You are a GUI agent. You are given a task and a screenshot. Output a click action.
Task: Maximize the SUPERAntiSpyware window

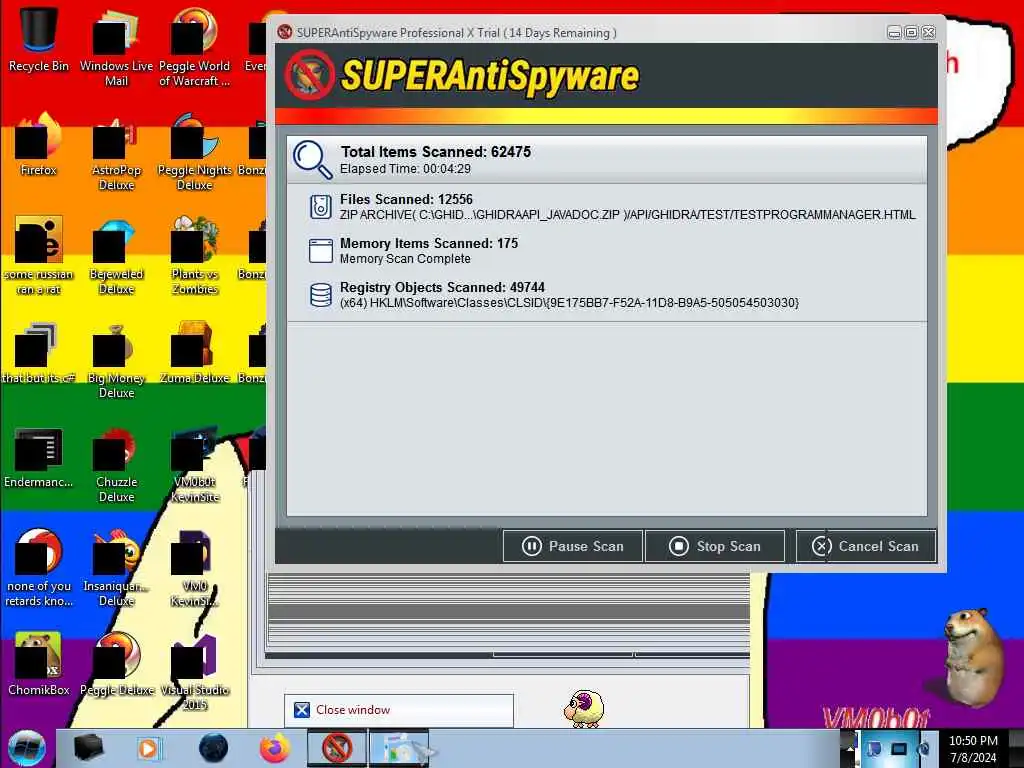click(912, 32)
